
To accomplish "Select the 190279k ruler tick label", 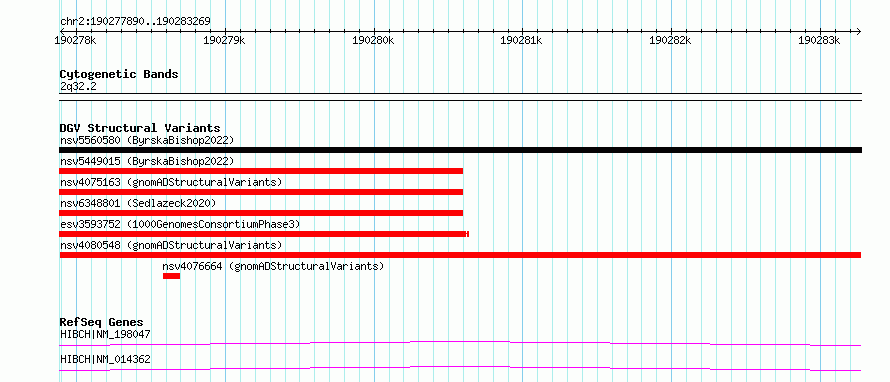I will click(x=224, y=40).
